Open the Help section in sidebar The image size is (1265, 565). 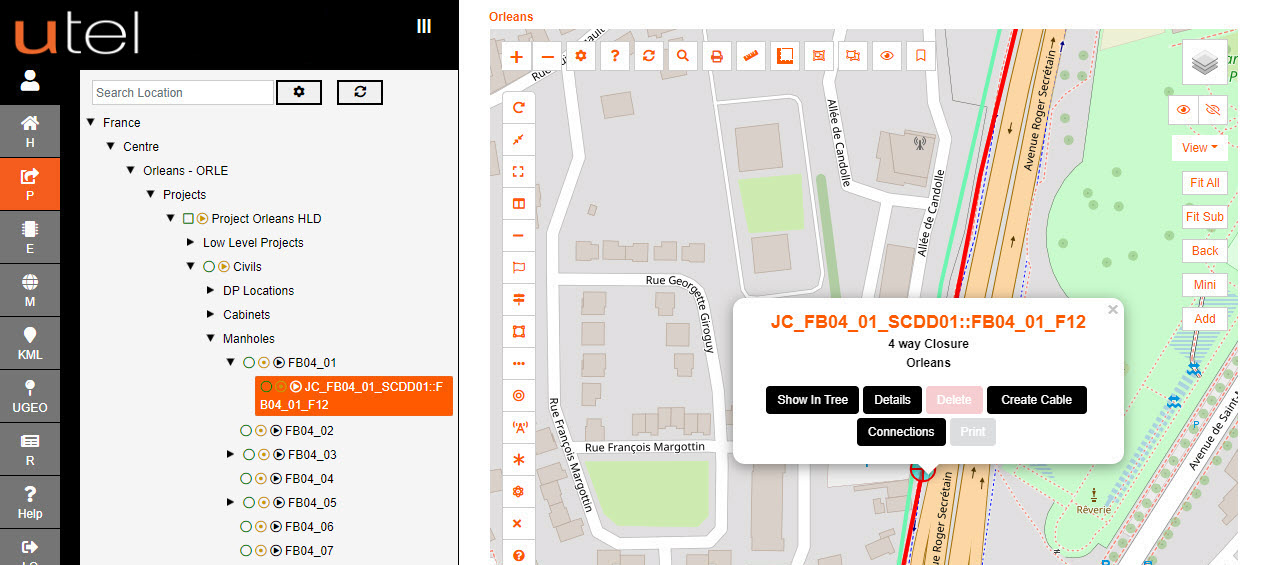pyautogui.click(x=30, y=503)
